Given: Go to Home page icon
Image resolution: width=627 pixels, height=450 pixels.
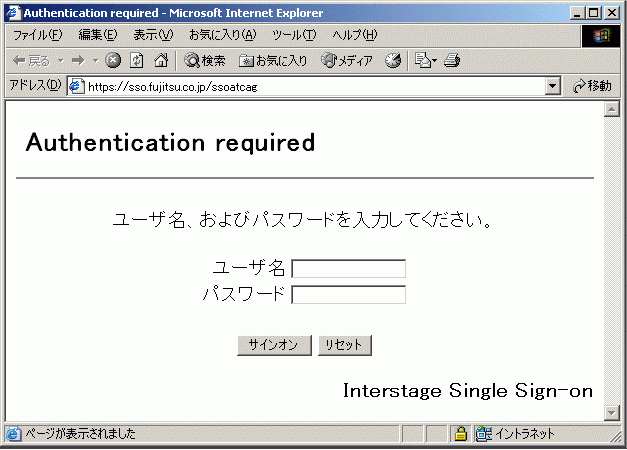Looking at the screenshot, I should point(161,60).
